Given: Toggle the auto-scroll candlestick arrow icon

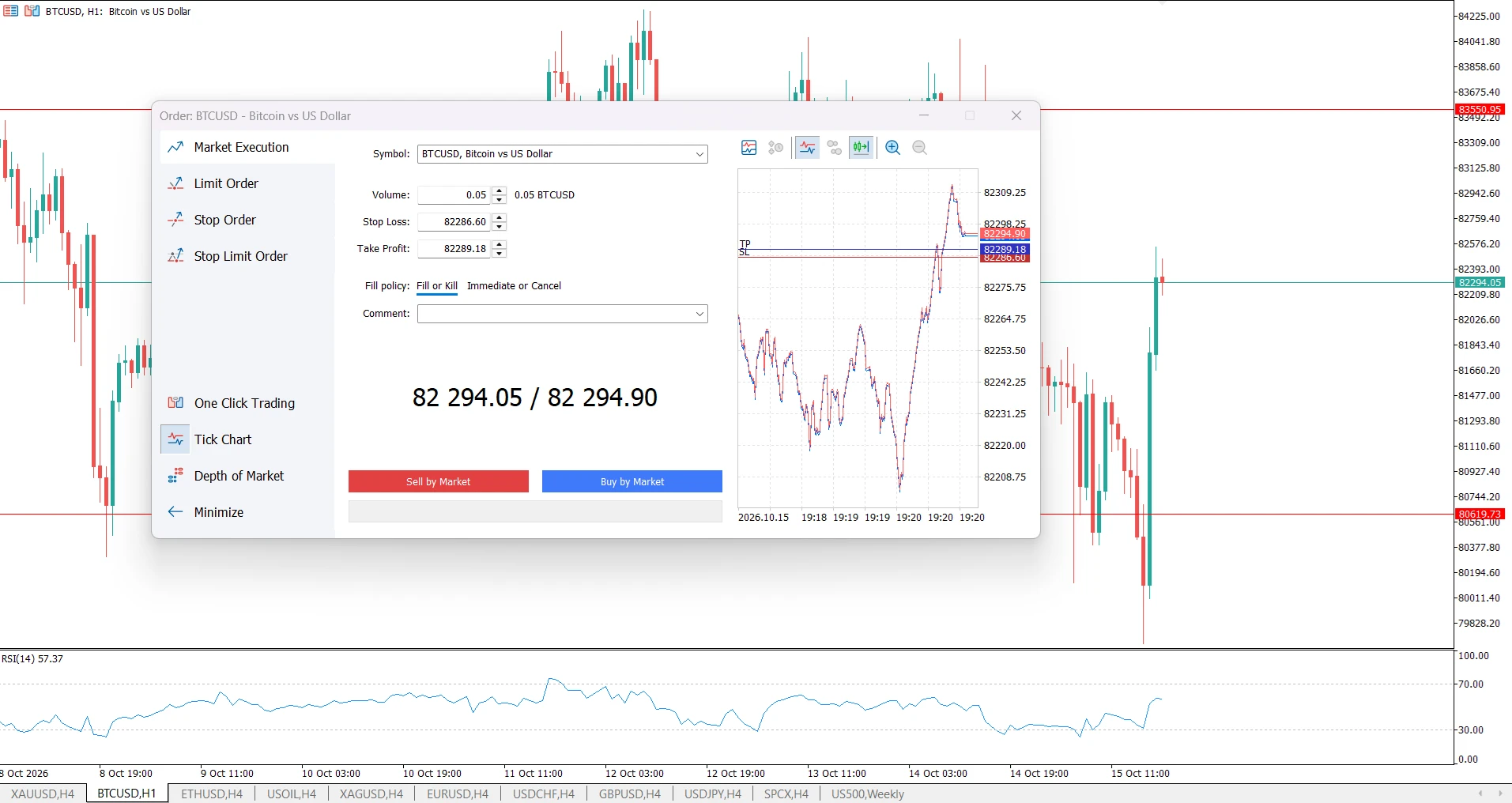Looking at the screenshot, I should [862, 147].
